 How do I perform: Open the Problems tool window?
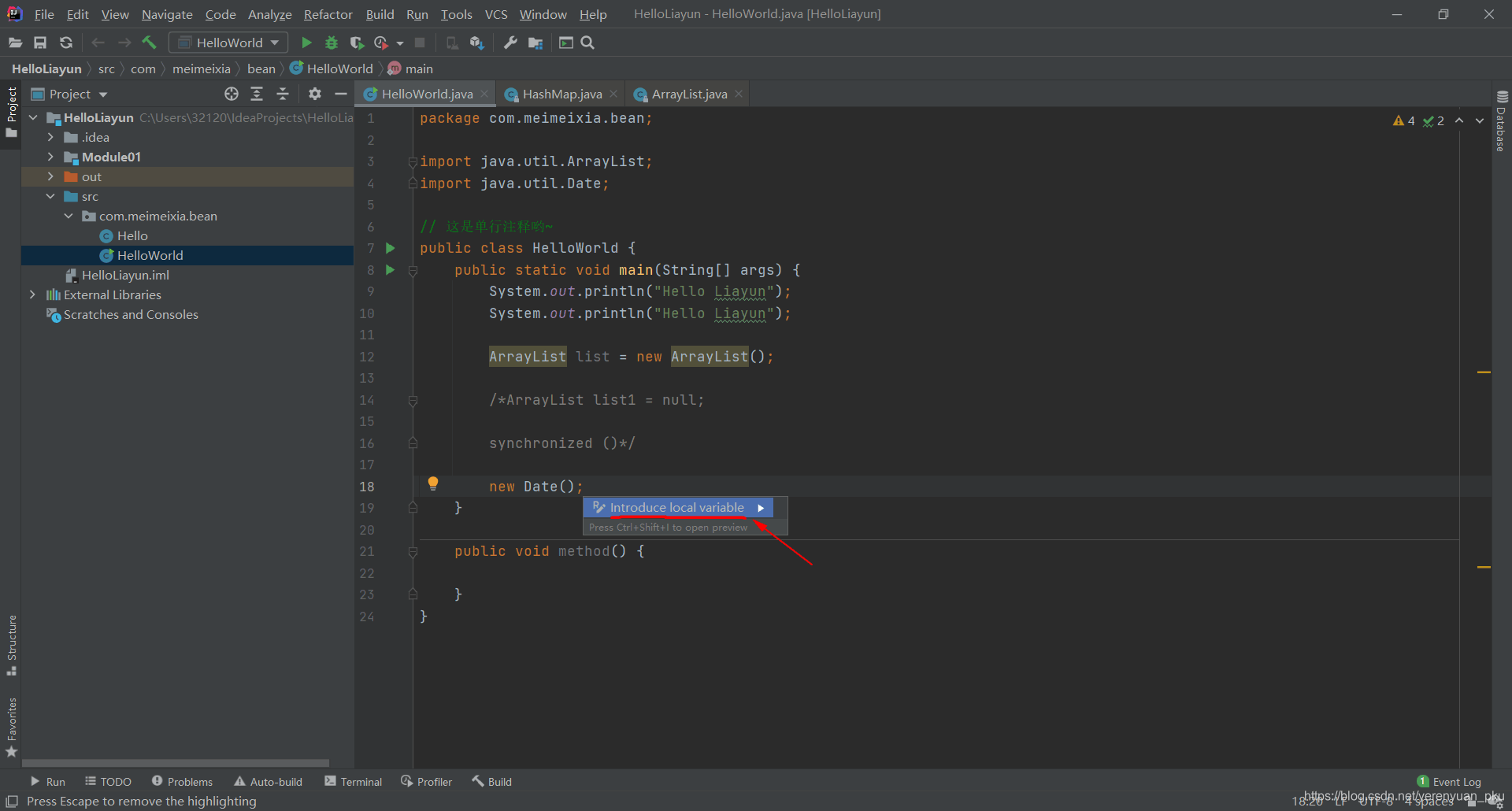tap(182, 782)
